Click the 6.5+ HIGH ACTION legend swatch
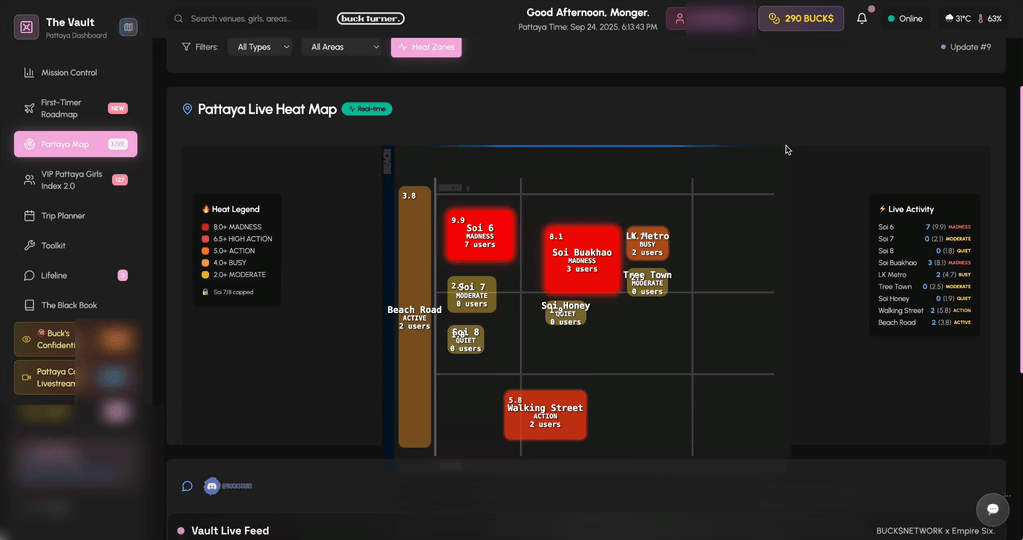 pyautogui.click(x=206, y=239)
